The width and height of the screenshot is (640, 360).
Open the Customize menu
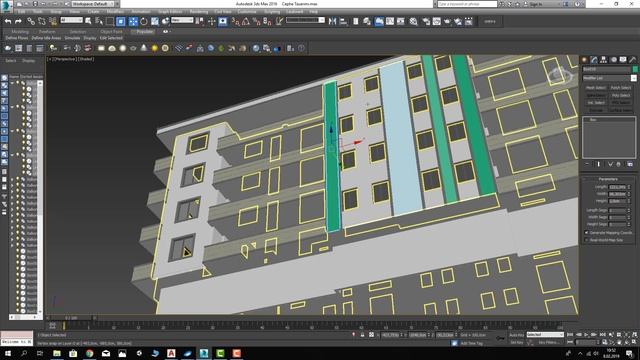pos(247,12)
